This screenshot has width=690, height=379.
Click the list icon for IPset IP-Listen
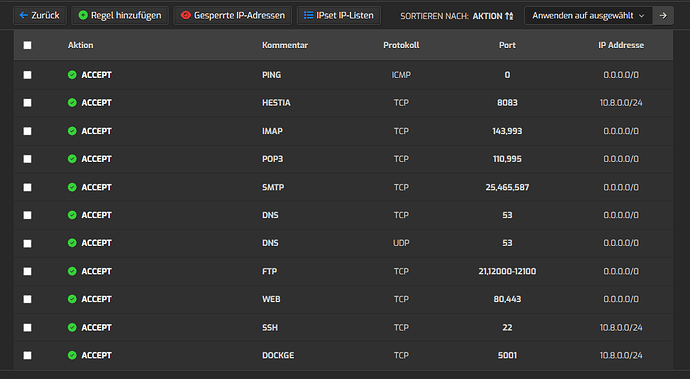[x=308, y=15]
